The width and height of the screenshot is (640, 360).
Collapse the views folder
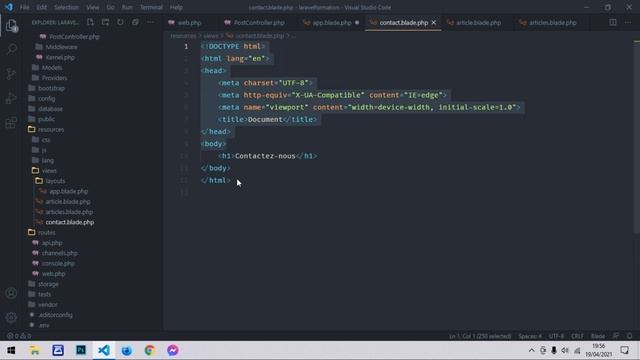[x=49, y=171]
